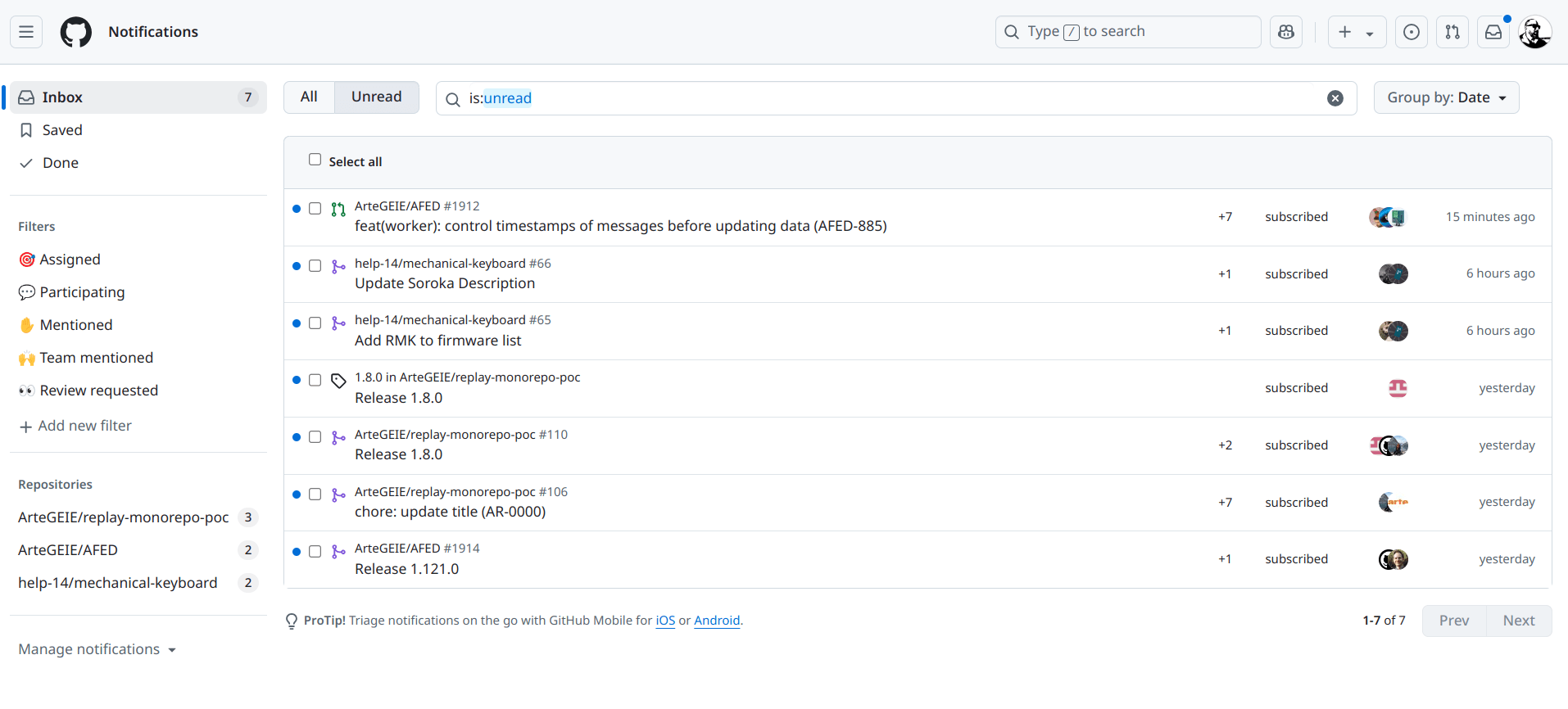This screenshot has width=1568, height=709.
Task: Open Release 1.121.0 notification
Action: tap(406, 569)
